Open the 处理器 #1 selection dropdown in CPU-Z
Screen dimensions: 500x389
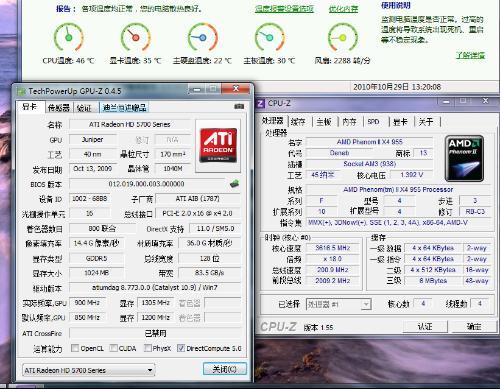tap(338, 304)
